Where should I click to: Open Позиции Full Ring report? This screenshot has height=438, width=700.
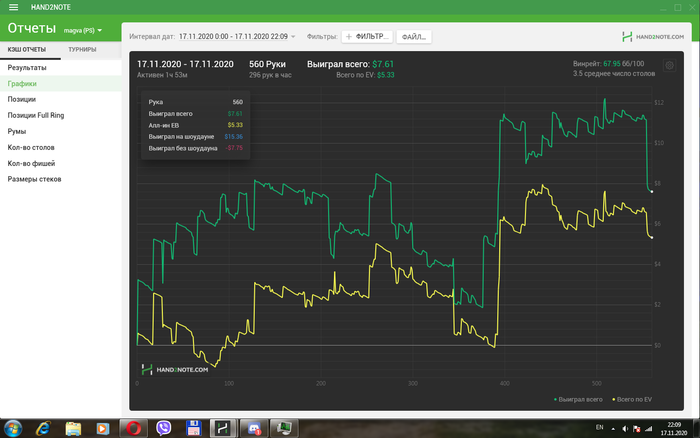pos(61,115)
